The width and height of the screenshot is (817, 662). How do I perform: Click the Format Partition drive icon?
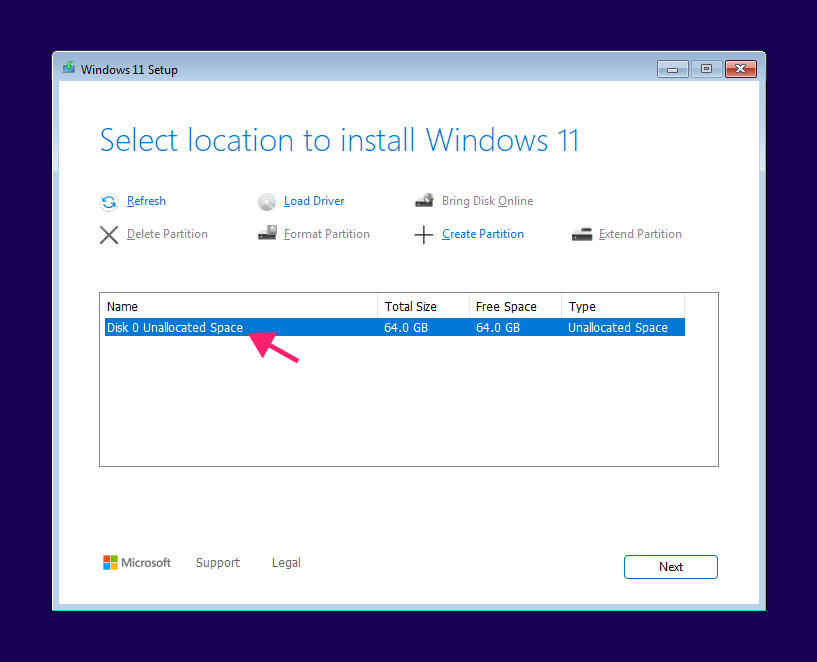(x=267, y=233)
